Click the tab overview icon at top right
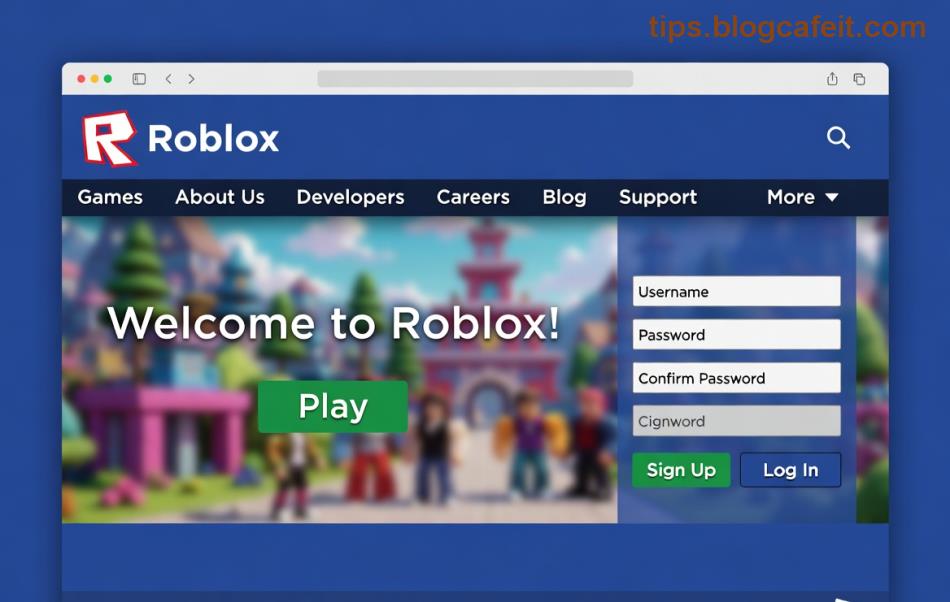The image size is (950, 602). (x=857, y=78)
